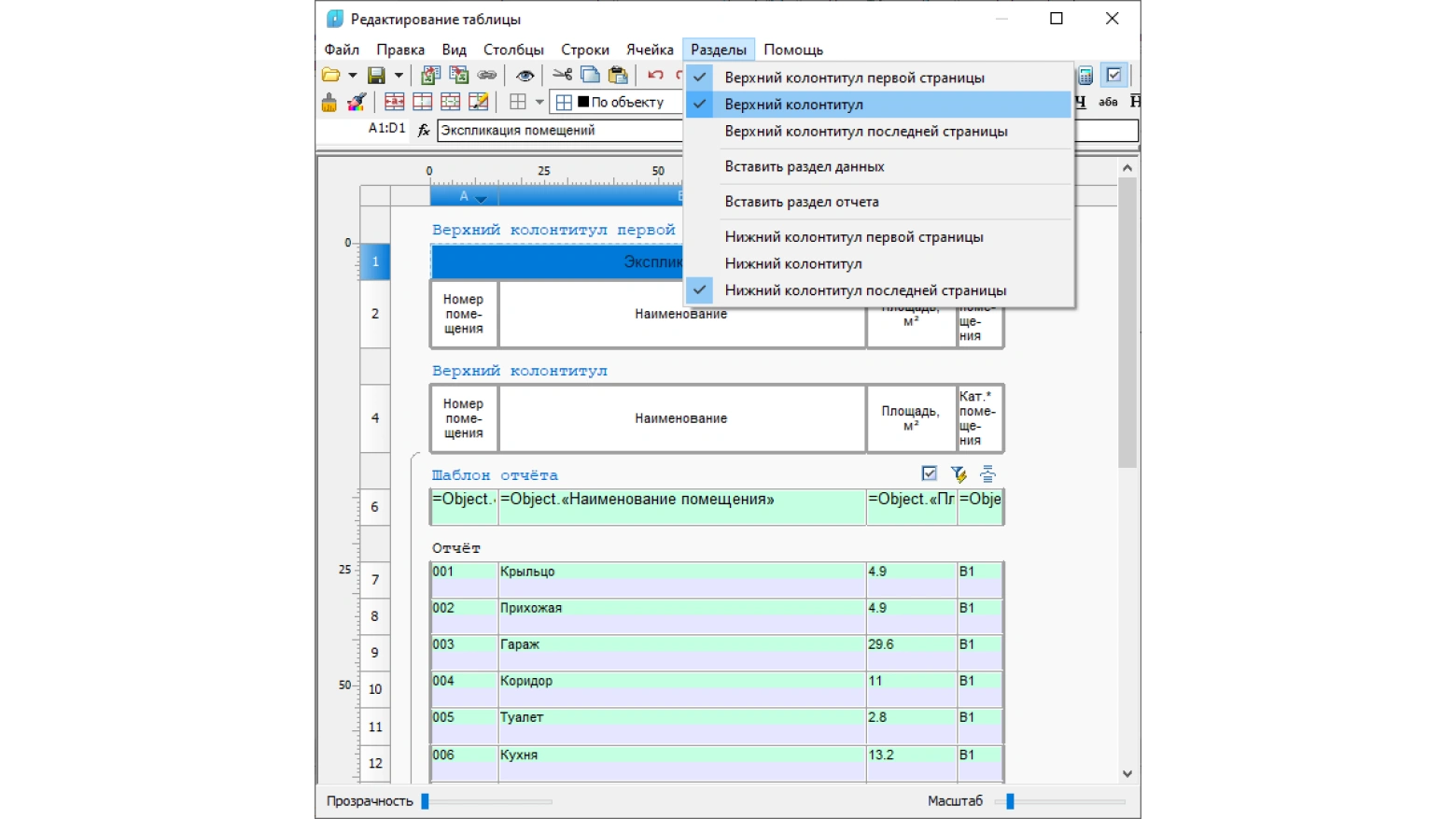Click the scissors cut icon
The height and width of the screenshot is (819, 1456).
(562, 75)
